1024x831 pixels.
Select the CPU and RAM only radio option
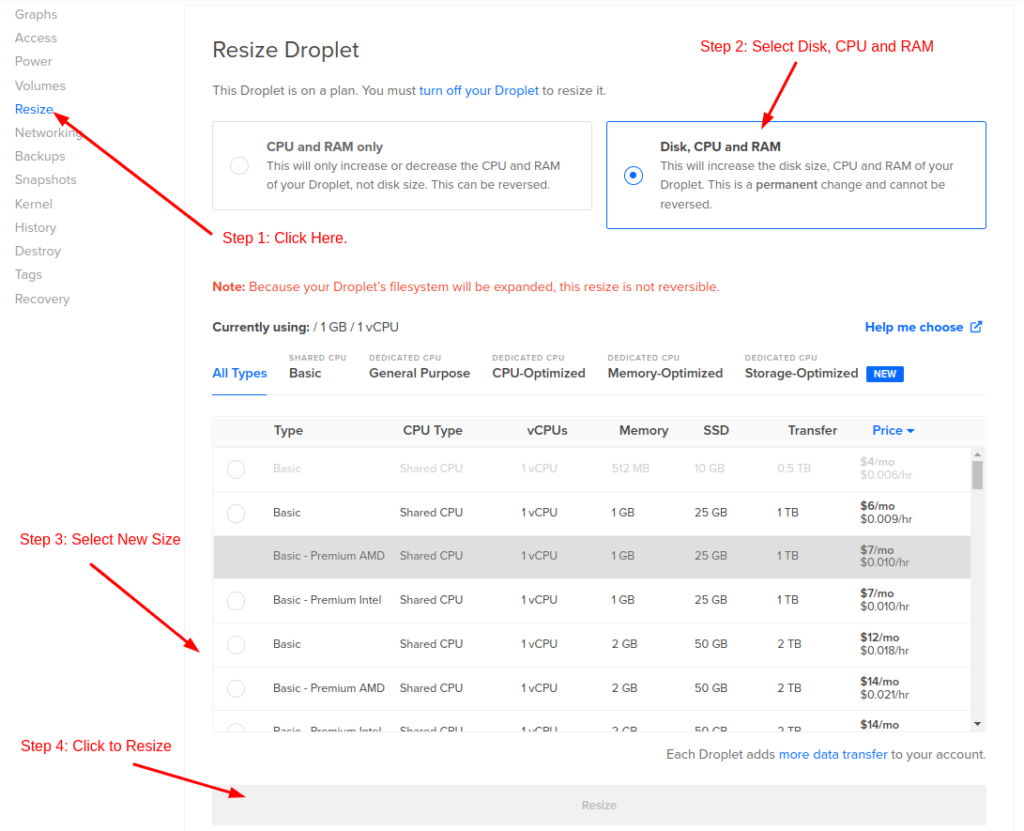[x=240, y=165]
